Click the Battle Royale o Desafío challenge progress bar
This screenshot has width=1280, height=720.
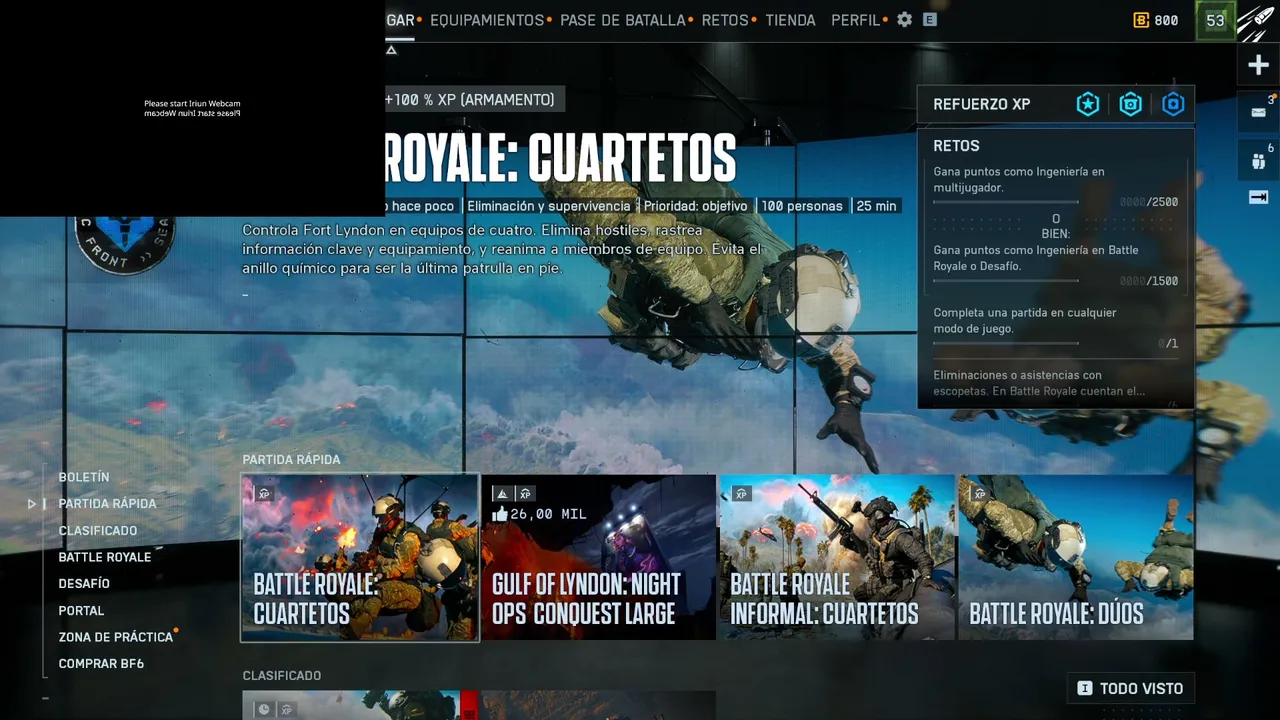(1006, 281)
